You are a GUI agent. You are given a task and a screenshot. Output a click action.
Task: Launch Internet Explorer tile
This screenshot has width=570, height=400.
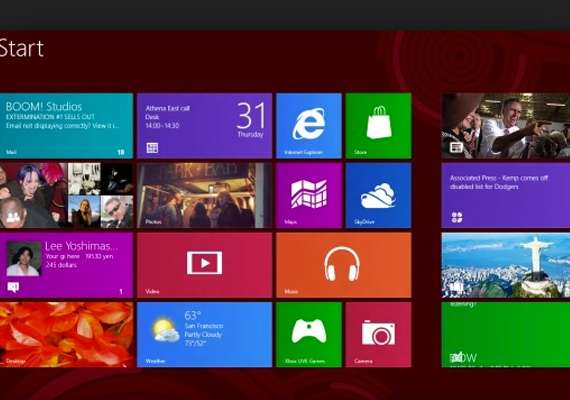tap(309, 125)
